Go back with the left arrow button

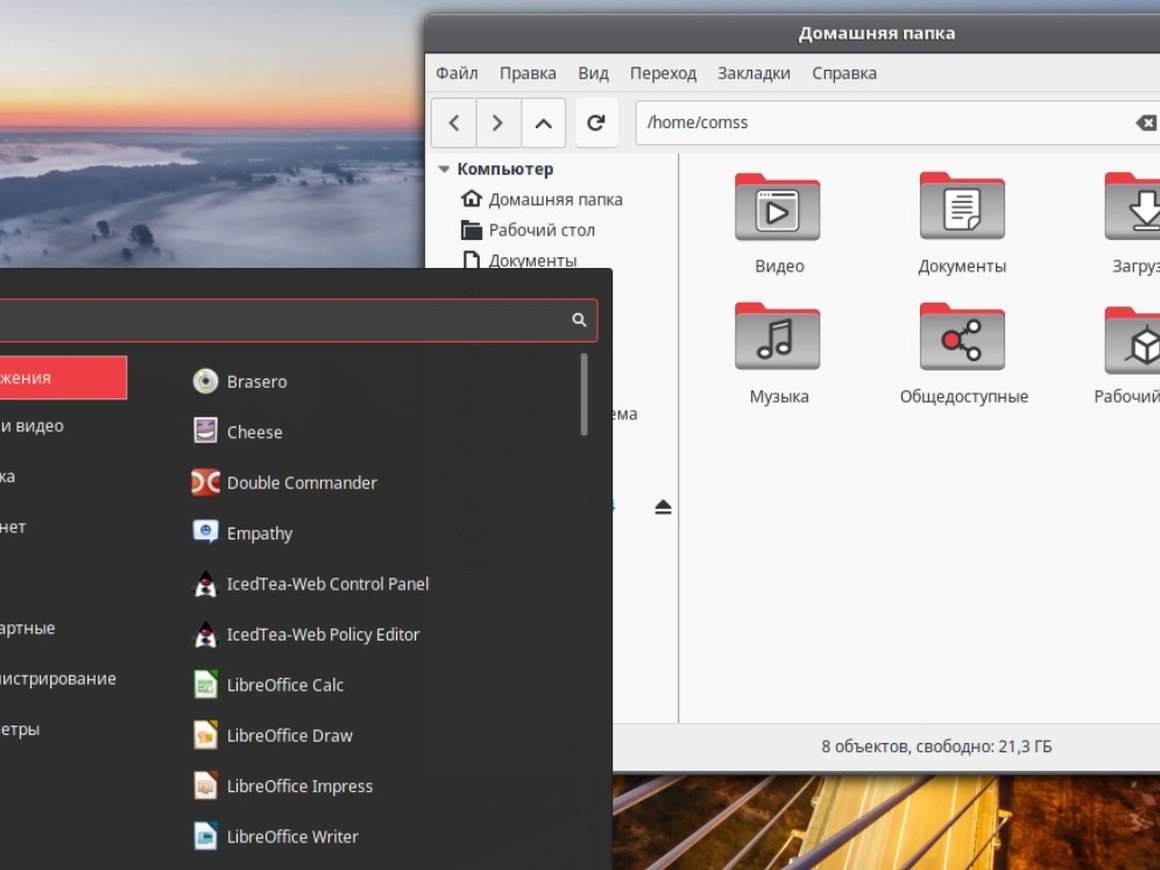pos(454,123)
